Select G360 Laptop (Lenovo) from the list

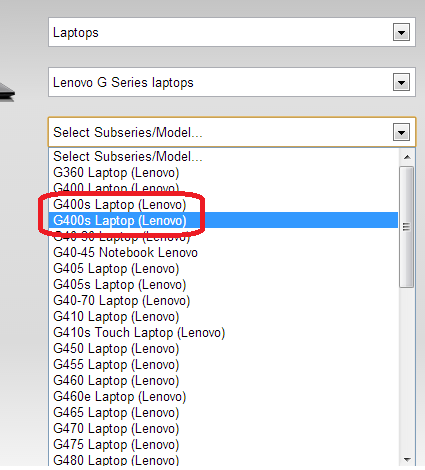[x=223, y=172]
